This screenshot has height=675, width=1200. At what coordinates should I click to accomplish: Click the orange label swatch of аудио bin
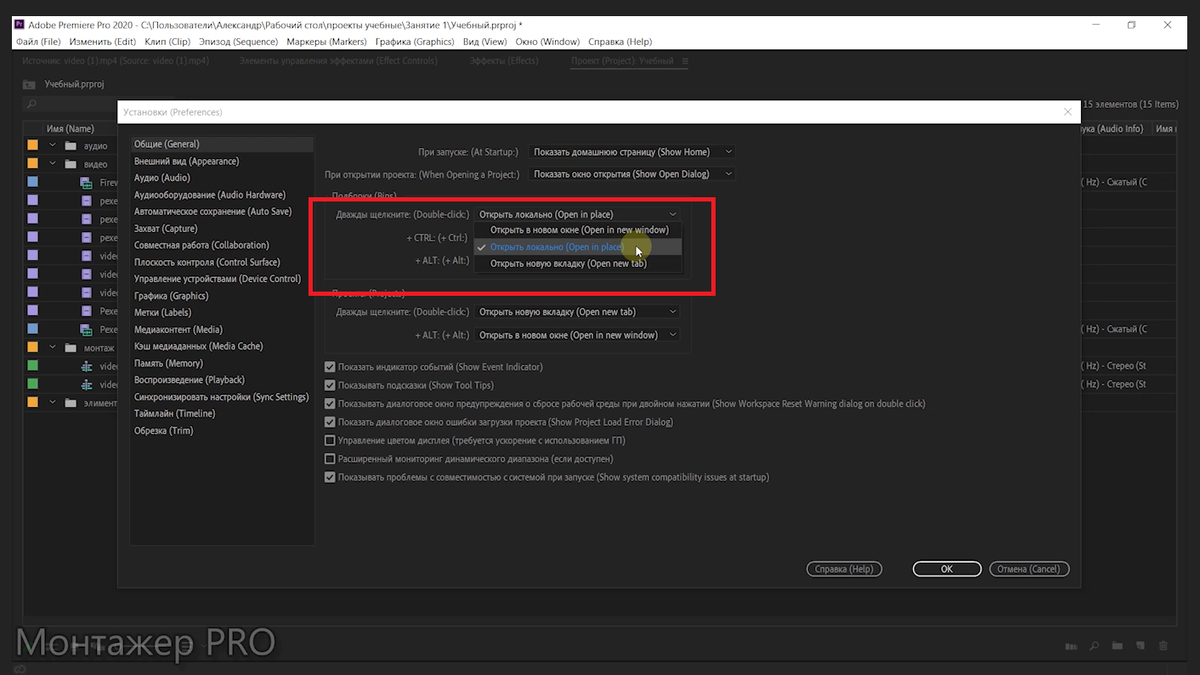tap(33, 146)
